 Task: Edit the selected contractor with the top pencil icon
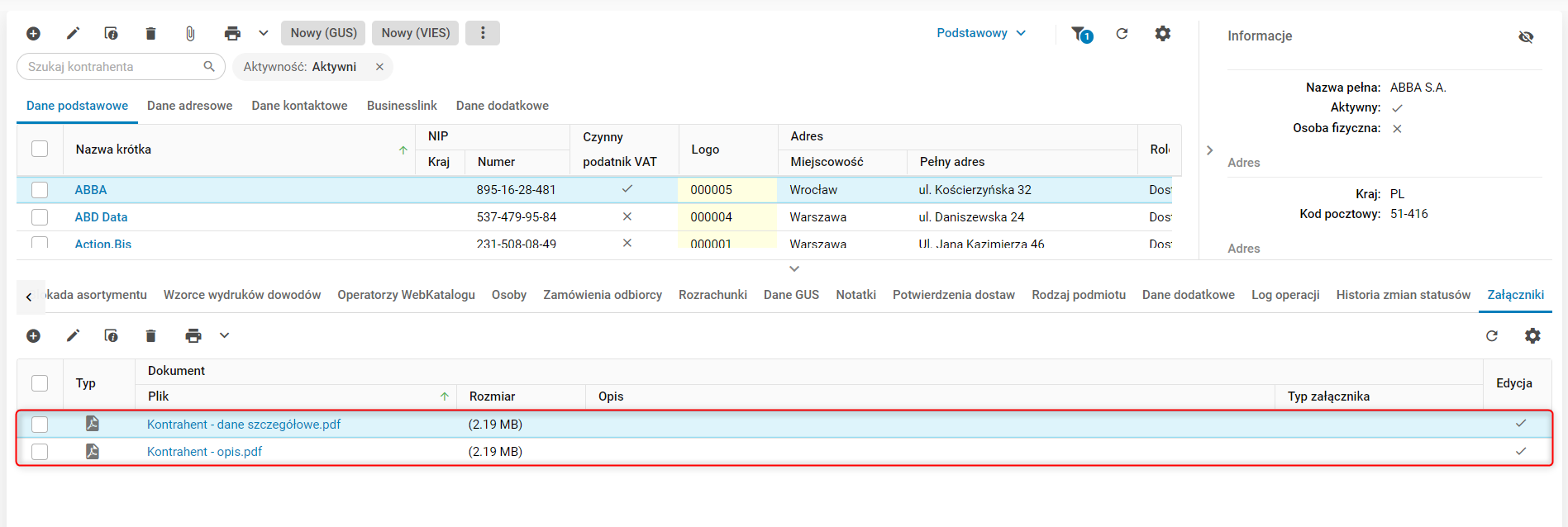73,33
